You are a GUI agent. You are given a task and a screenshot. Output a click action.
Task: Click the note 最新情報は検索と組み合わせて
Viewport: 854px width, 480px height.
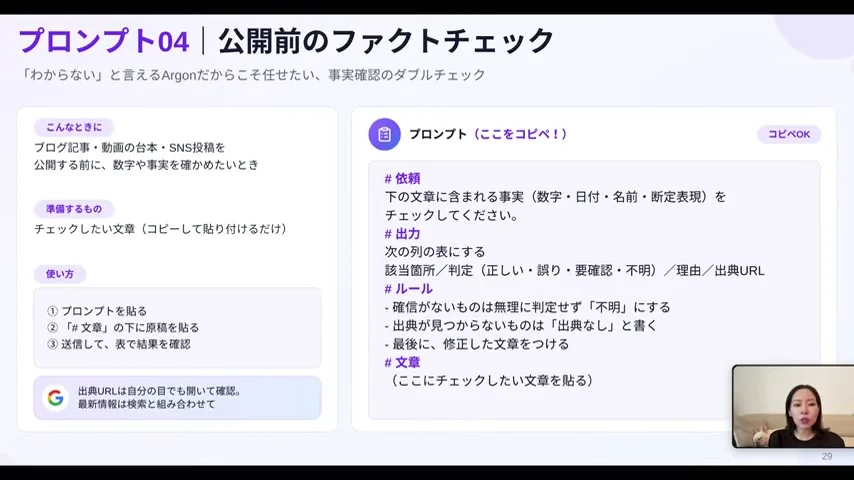click(147, 404)
